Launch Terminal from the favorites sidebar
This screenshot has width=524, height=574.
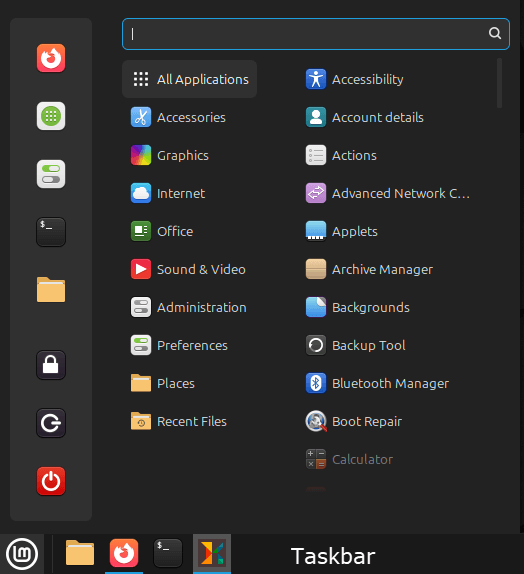click(x=51, y=232)
